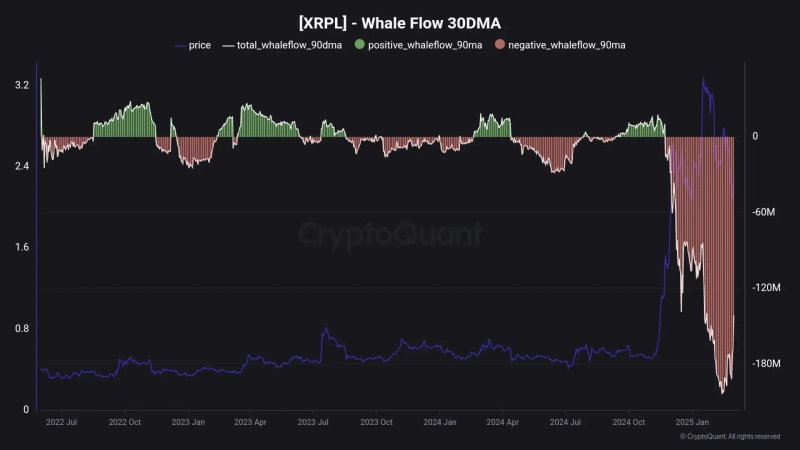Click the purple price line legend icon
This screenshot has width=800, height=450.
[x=180, y=46]
